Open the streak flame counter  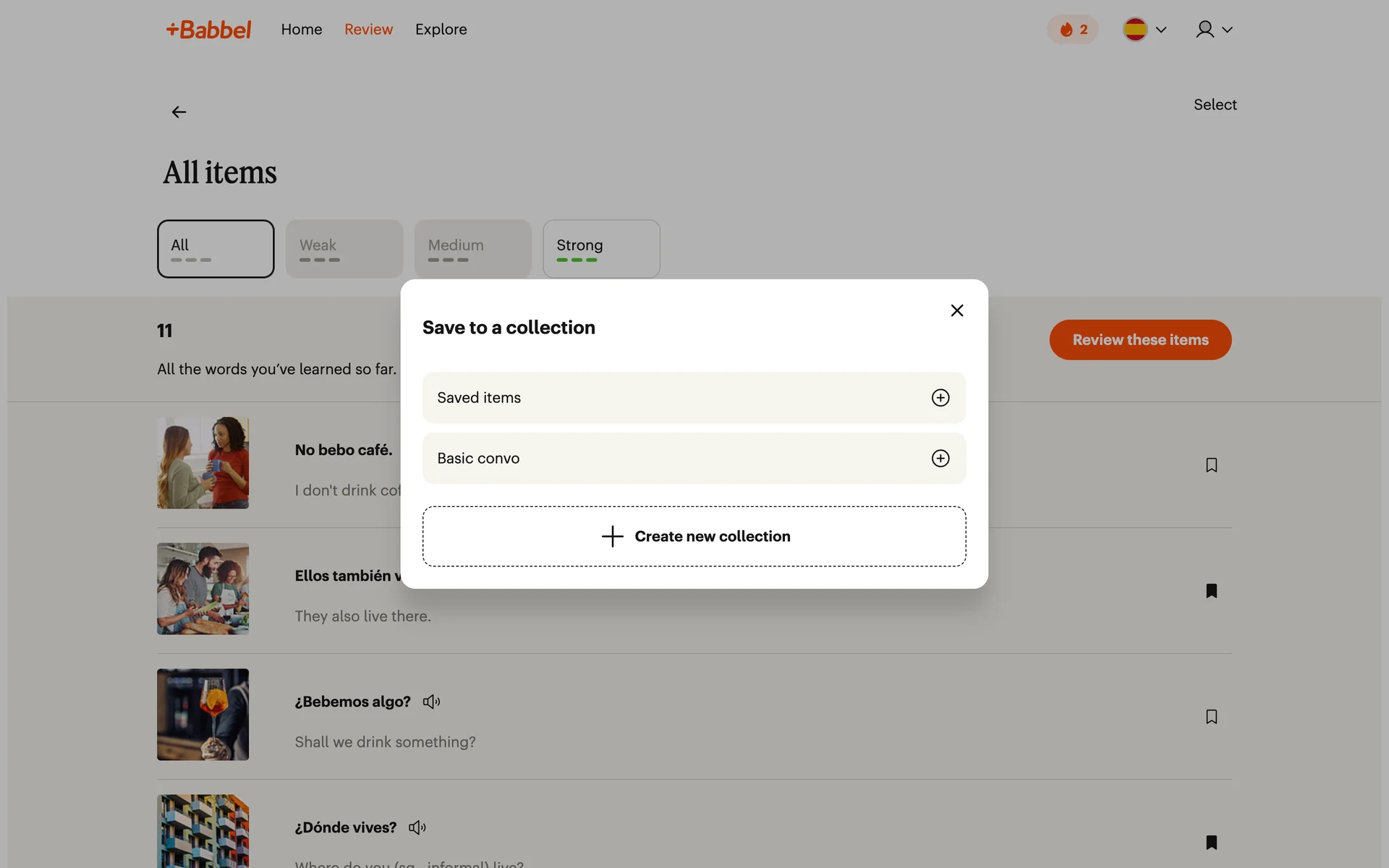(x=1072, y=30)
